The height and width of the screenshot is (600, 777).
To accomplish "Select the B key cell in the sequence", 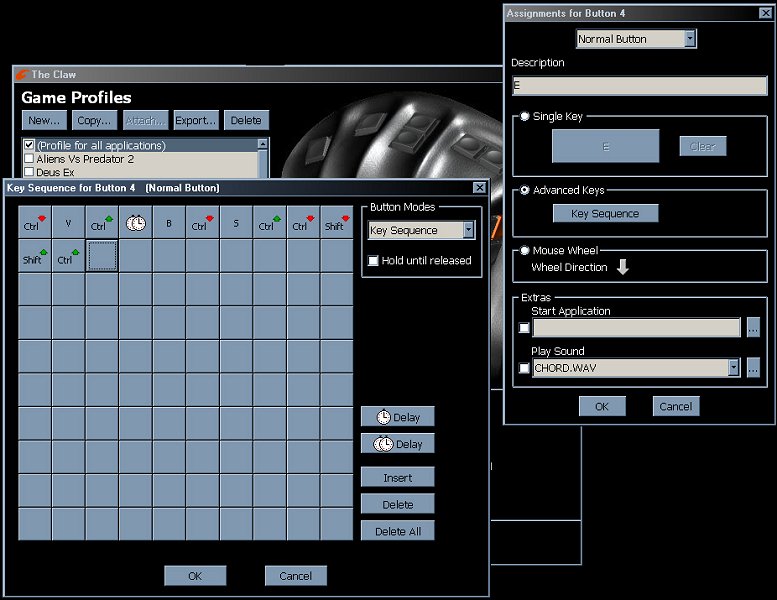I will click(x=169, y=223).
